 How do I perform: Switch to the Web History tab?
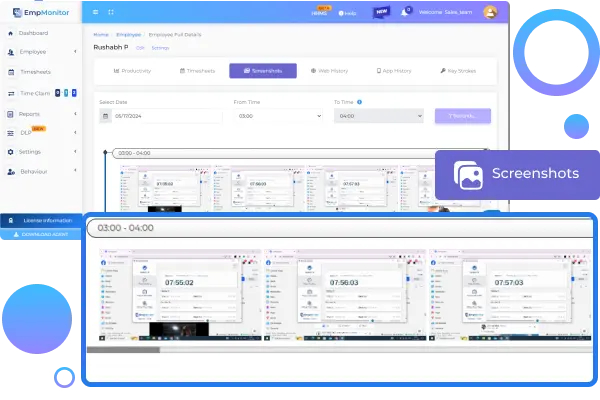click(329, 71)
